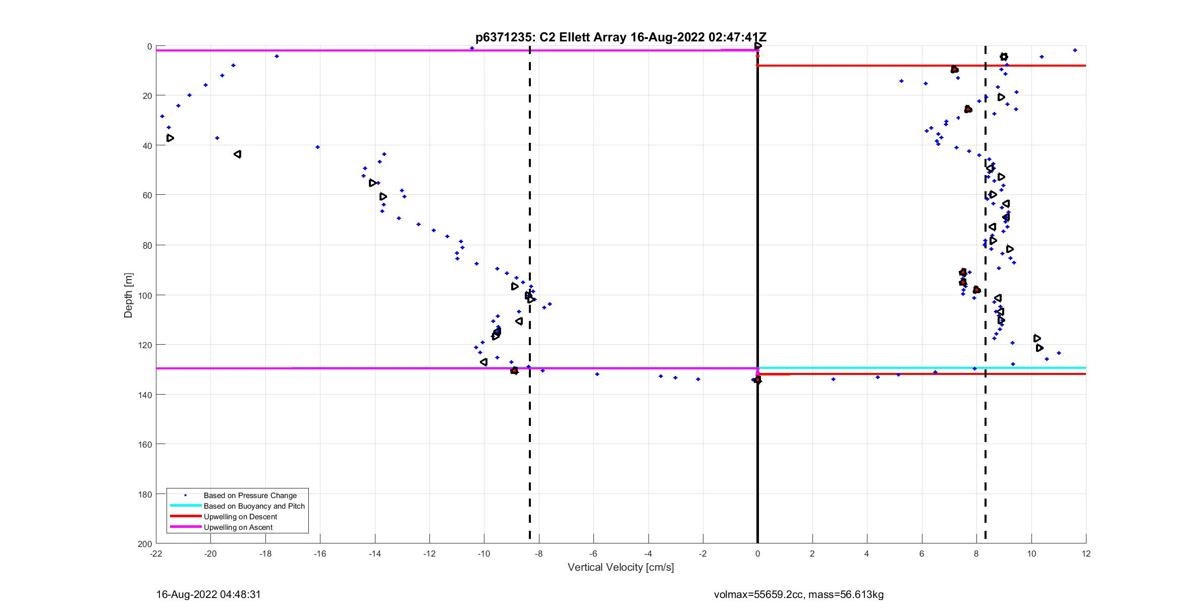Click depth axis tick label '200'
1200x611 pixels.
click(x=143, y=542)
